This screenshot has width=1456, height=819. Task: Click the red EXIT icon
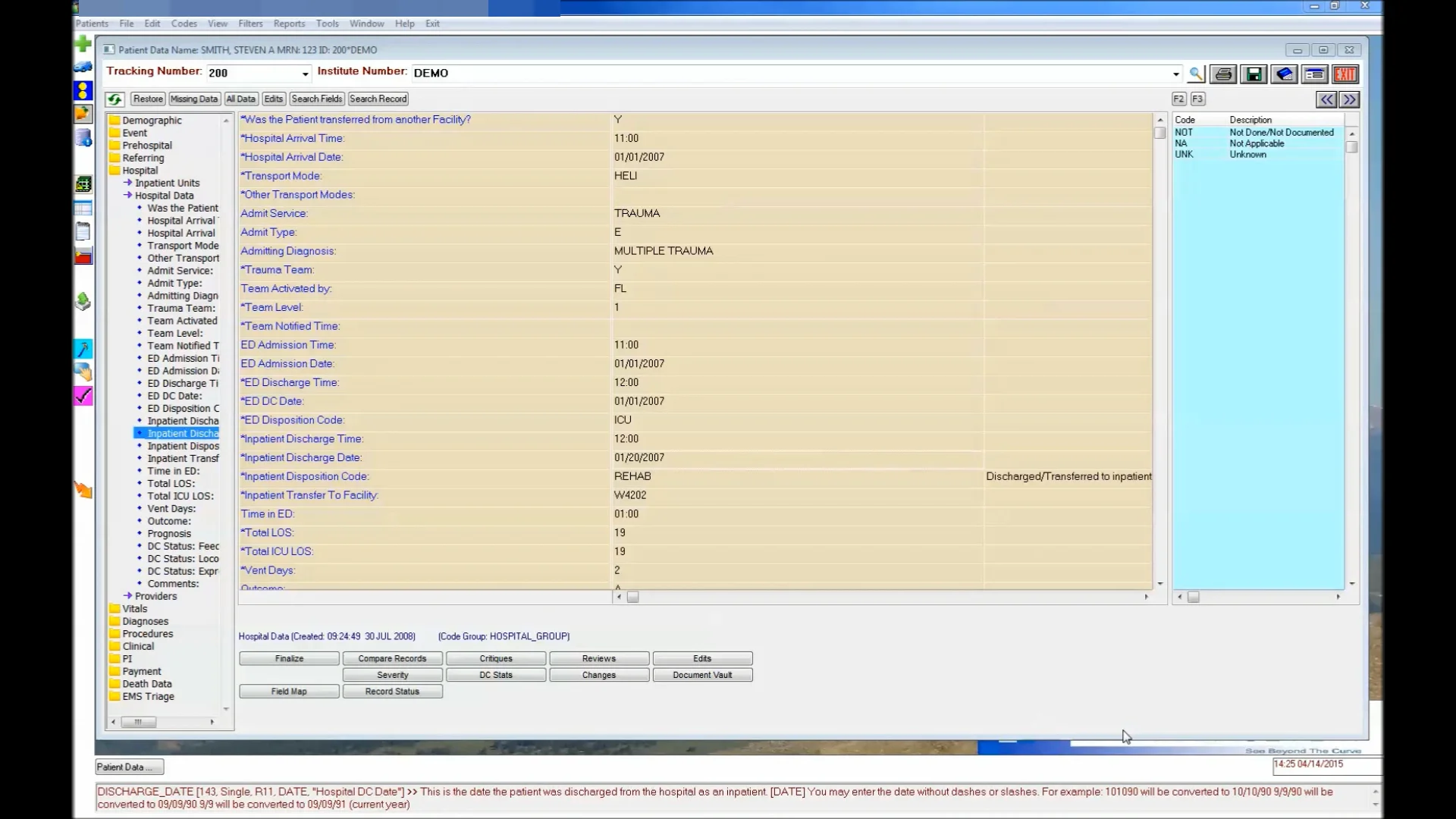1347,74
